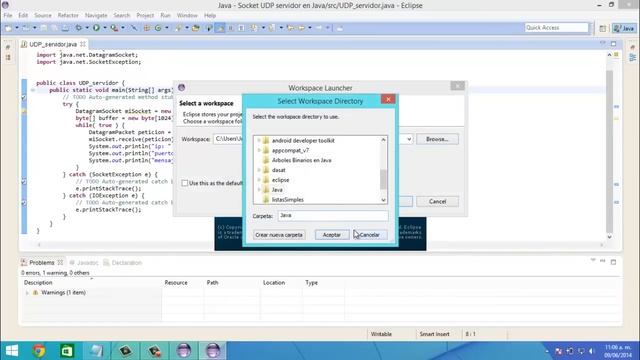This screenshot has width=640, height=360.
Task: Minimize the editor area
Action: click(603, 42)
